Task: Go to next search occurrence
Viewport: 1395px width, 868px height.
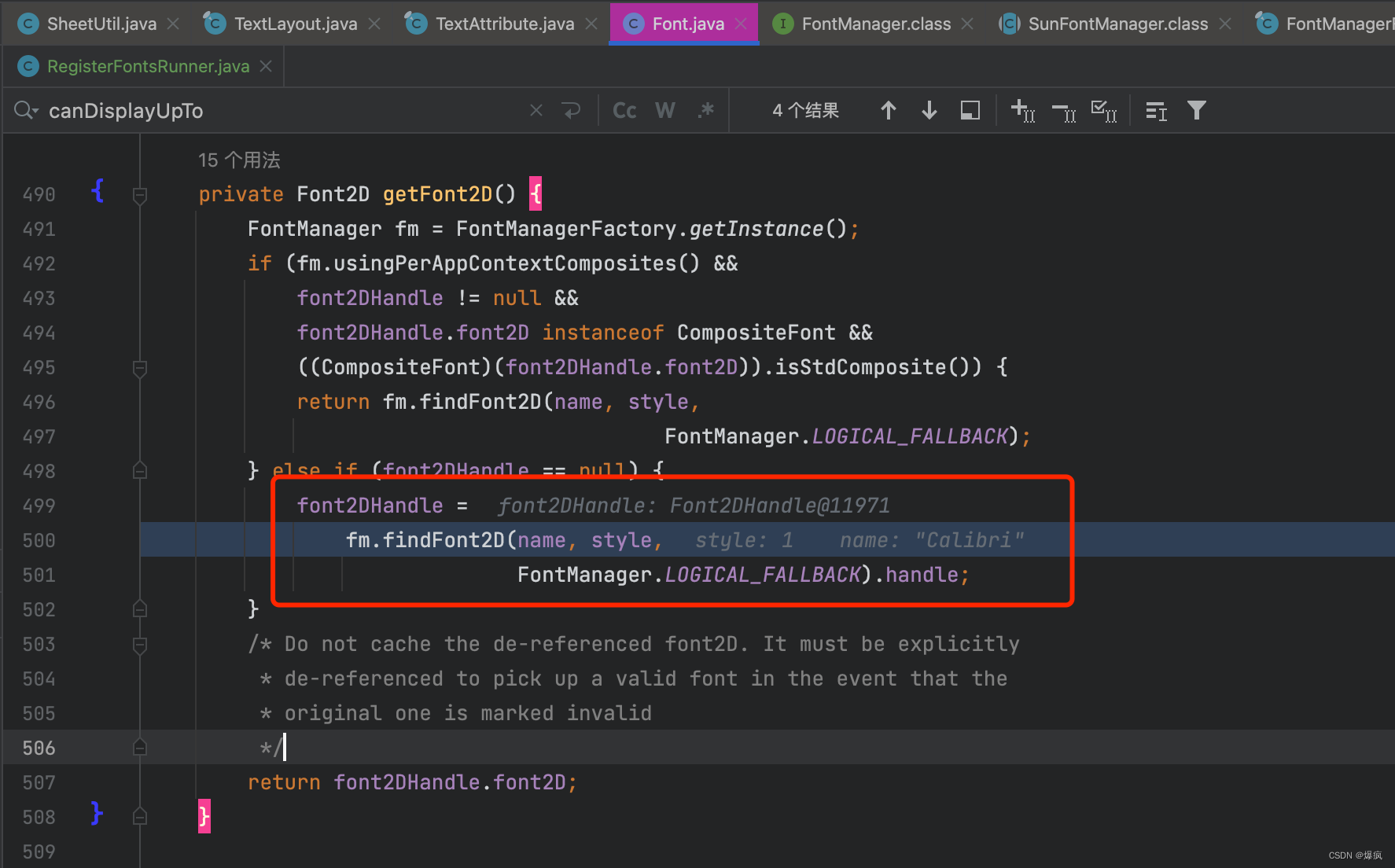Action: coord(929,111)
